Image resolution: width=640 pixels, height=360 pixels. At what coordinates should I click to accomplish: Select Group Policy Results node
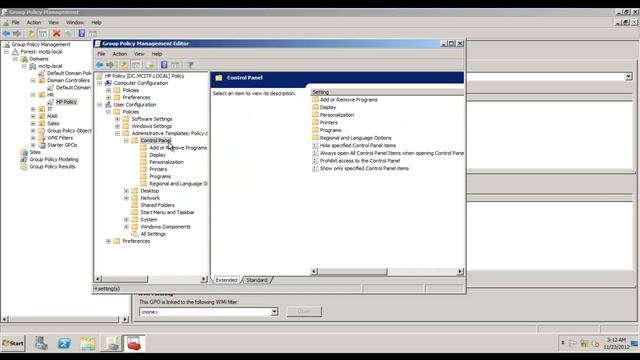(52, 167)
